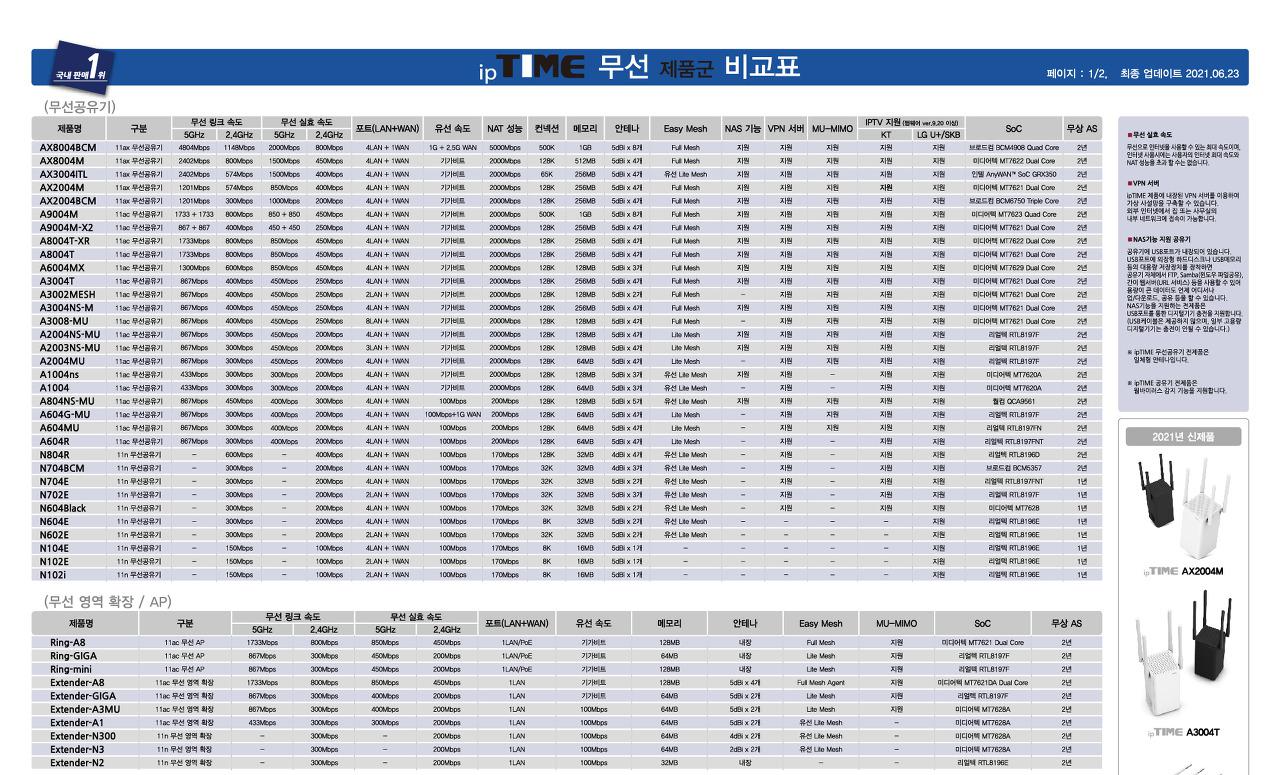Click the 퀄컴 QCA9561 SoC cell
Viewport: 1280px width, 775px height.
[x=1013, y=401]
